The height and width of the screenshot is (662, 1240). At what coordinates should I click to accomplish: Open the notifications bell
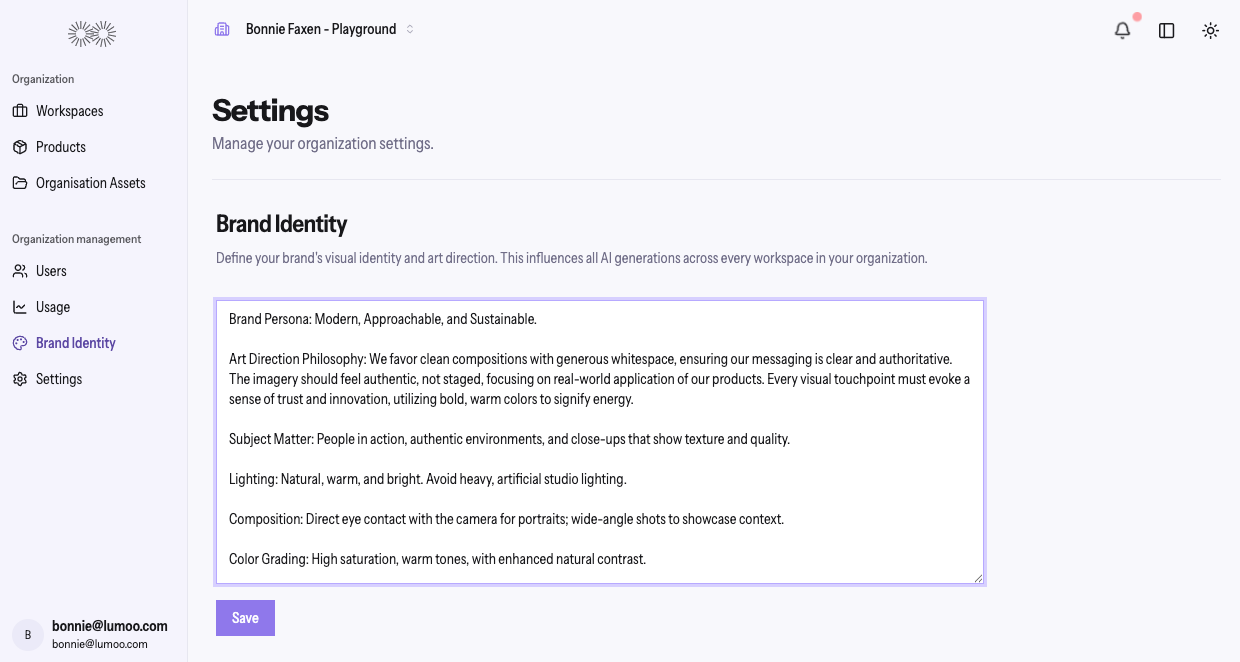1123,30
